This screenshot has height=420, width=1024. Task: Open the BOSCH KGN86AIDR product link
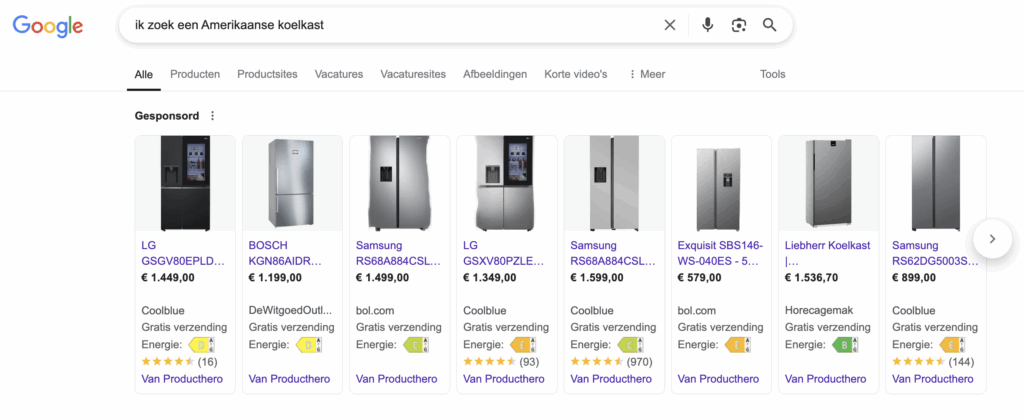285,253
